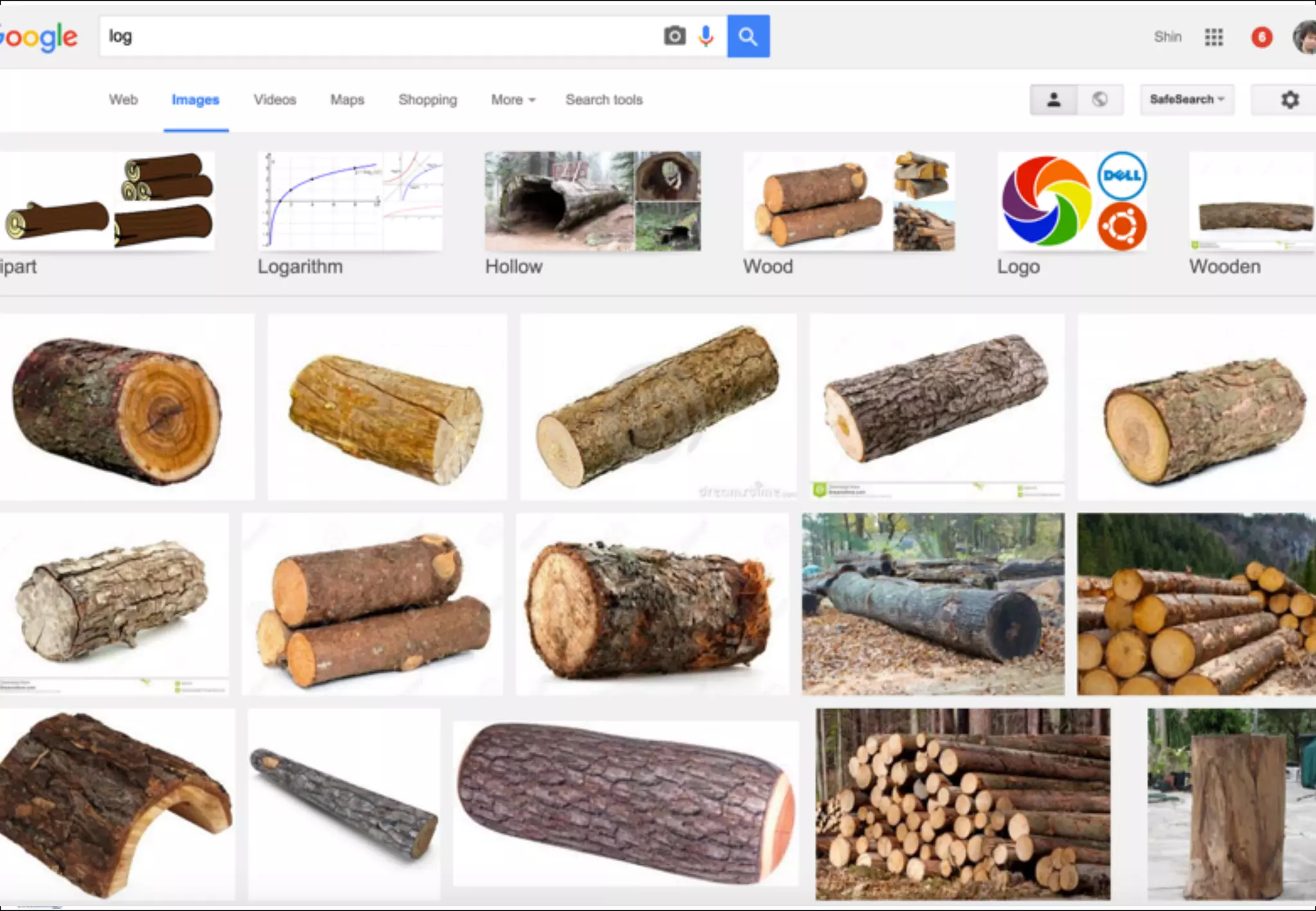Expand the SafeSearch dropdown
Image resolution: width=1316 pixels, height=911 pixels.
tap(1187, 100)
